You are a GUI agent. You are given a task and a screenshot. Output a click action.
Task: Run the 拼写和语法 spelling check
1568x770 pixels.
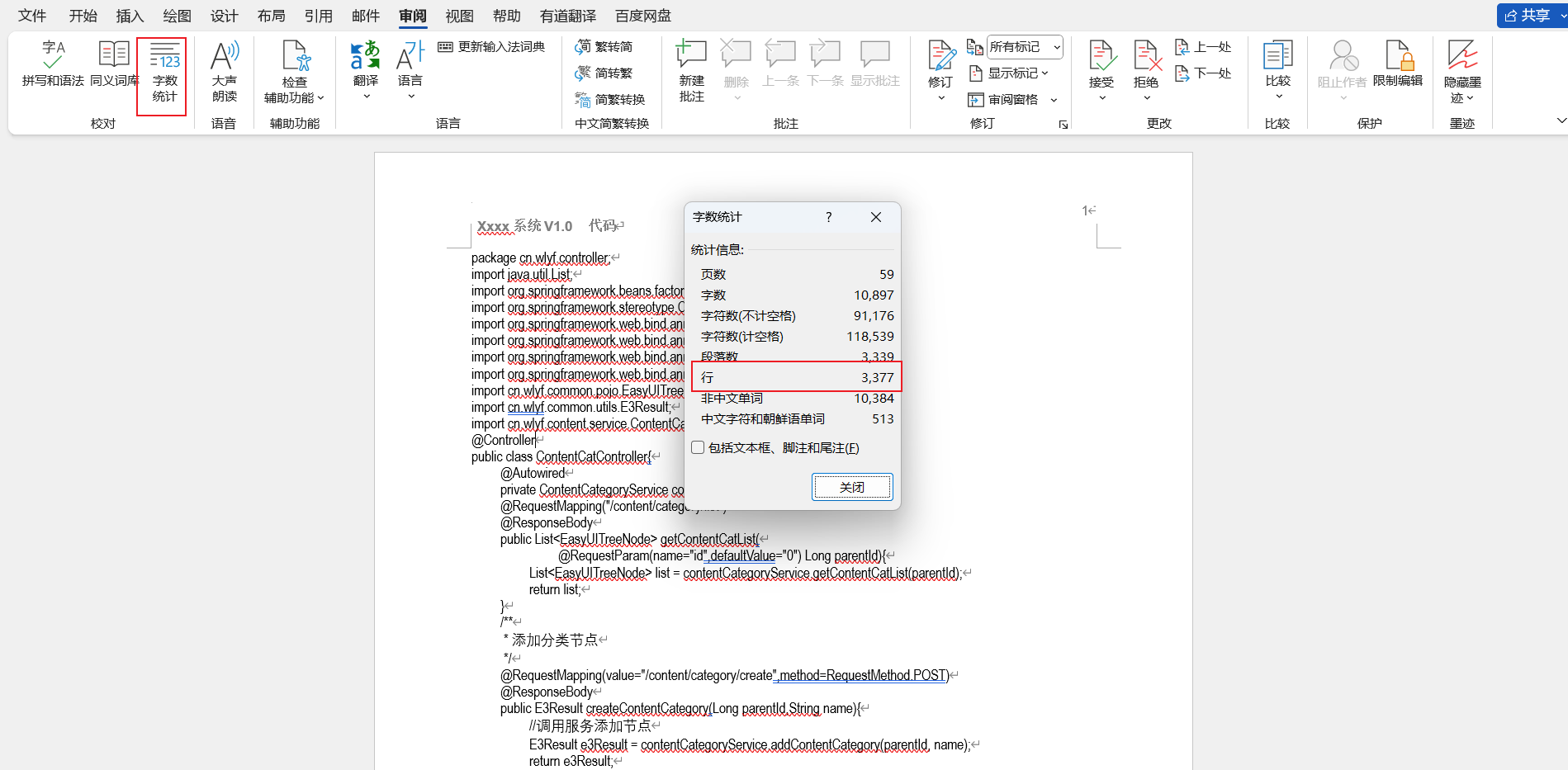53,64
